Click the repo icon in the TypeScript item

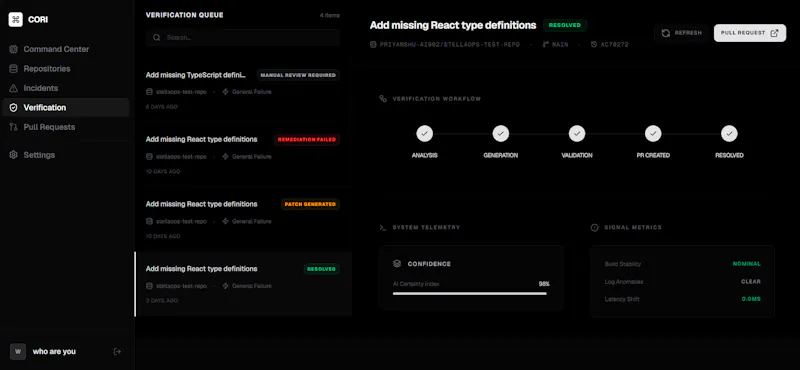(149, 92)
